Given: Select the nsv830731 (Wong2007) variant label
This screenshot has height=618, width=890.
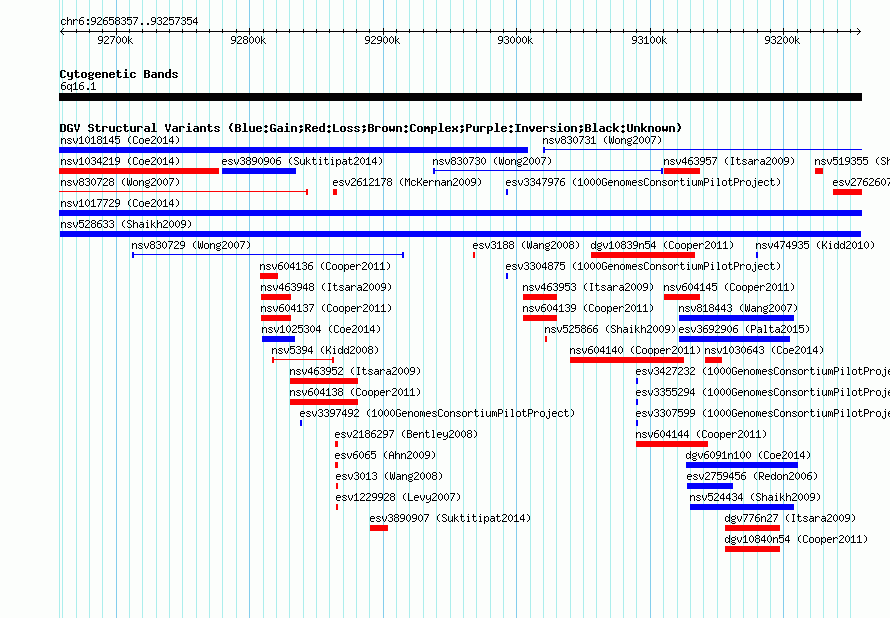Looking at the screenshot, I should click(602, 140).
